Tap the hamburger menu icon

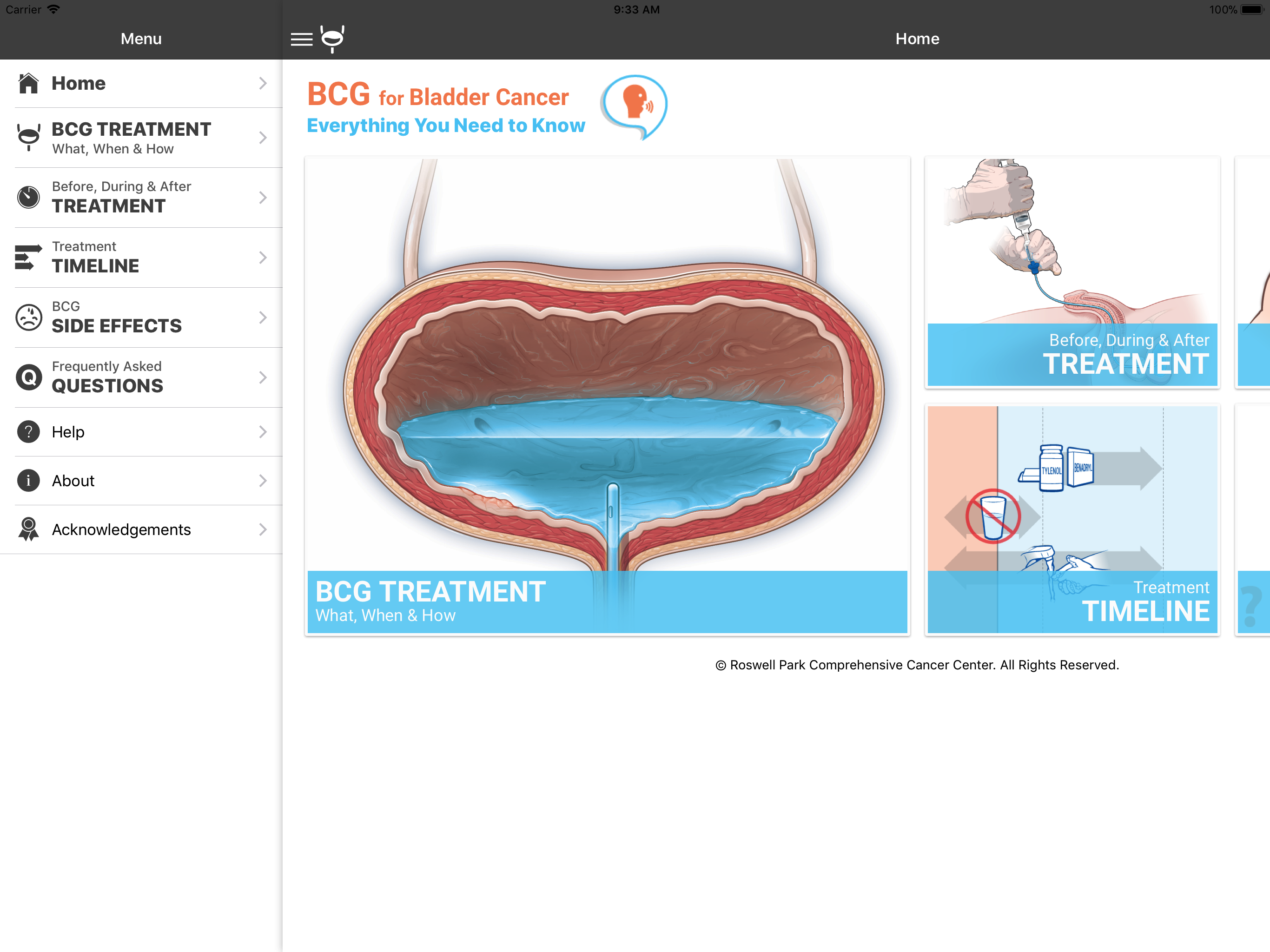click(x=301, y=39)
